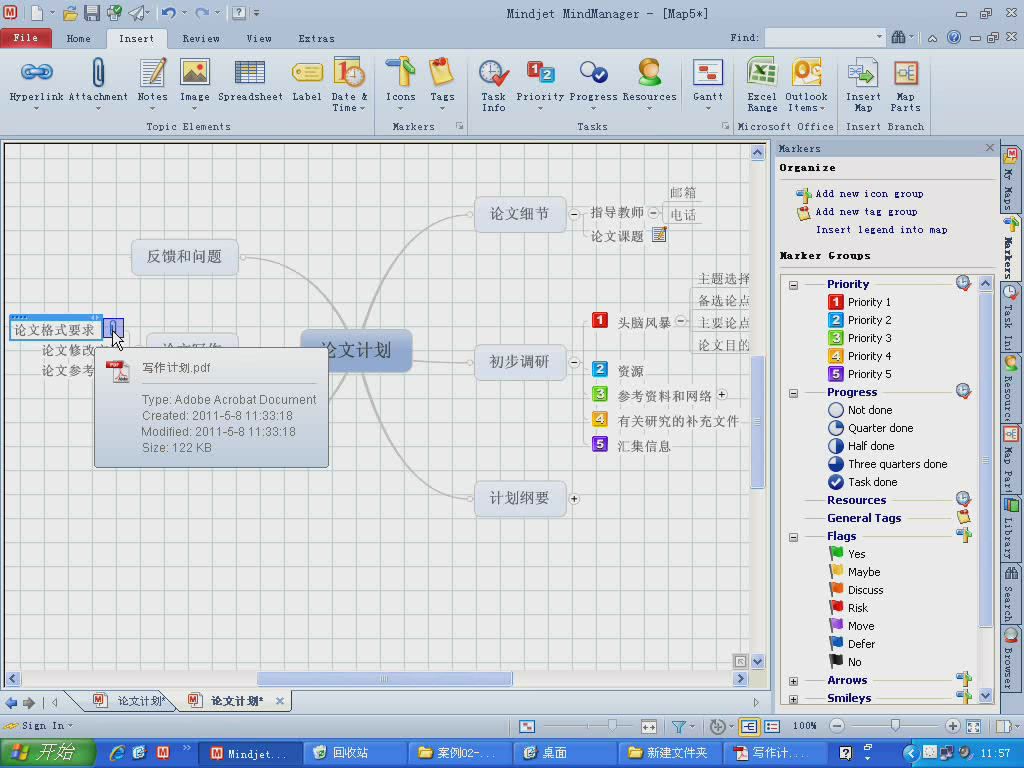Image resolution: width=1024 pixels, height=768 pixels.
Task: Close the Markers pane
Action: pos(989,148)
